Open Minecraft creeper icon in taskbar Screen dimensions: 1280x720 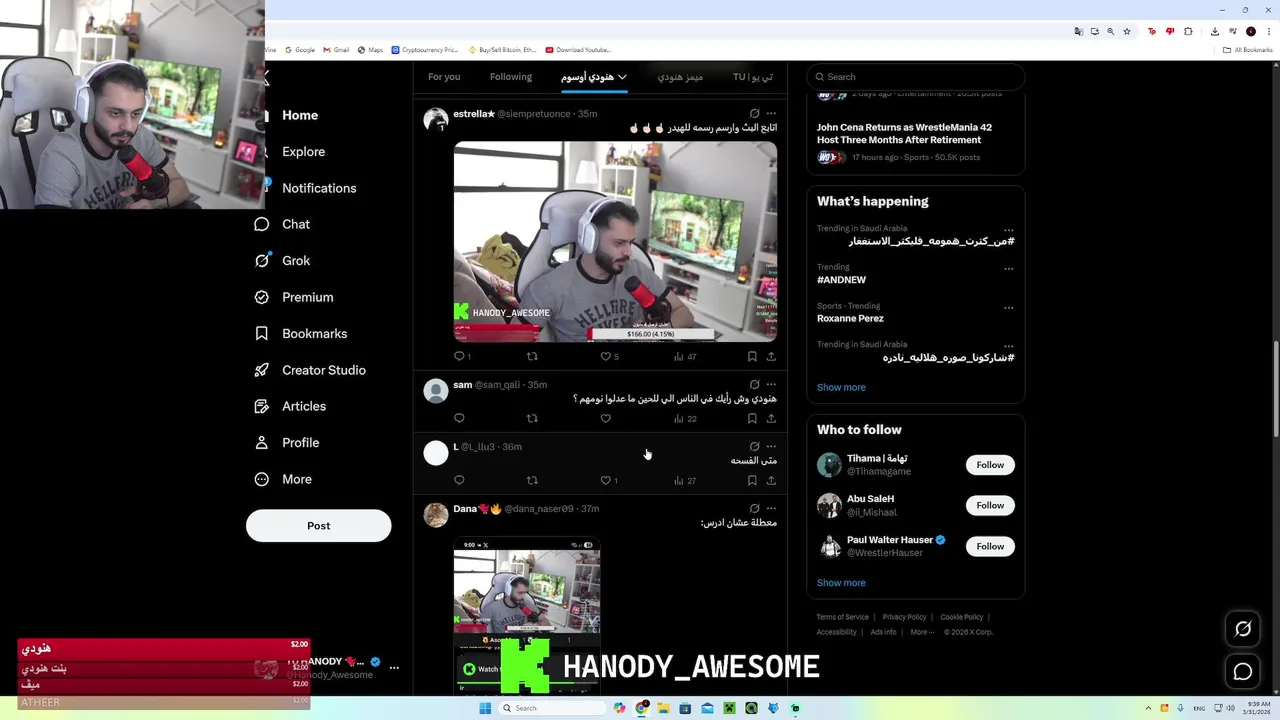click(729, 708)
